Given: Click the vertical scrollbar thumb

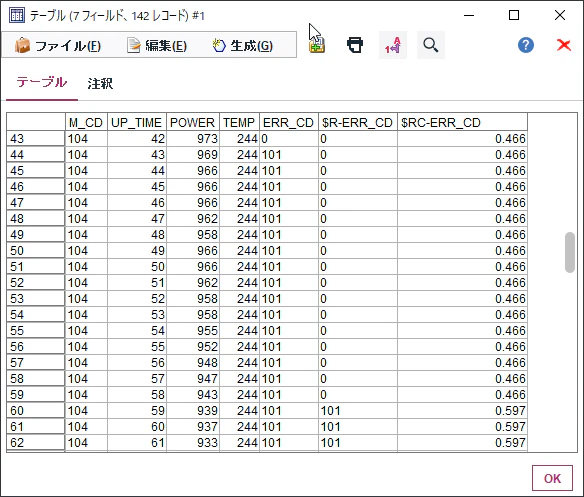Looking at the screenshot, I should point(569,252).
